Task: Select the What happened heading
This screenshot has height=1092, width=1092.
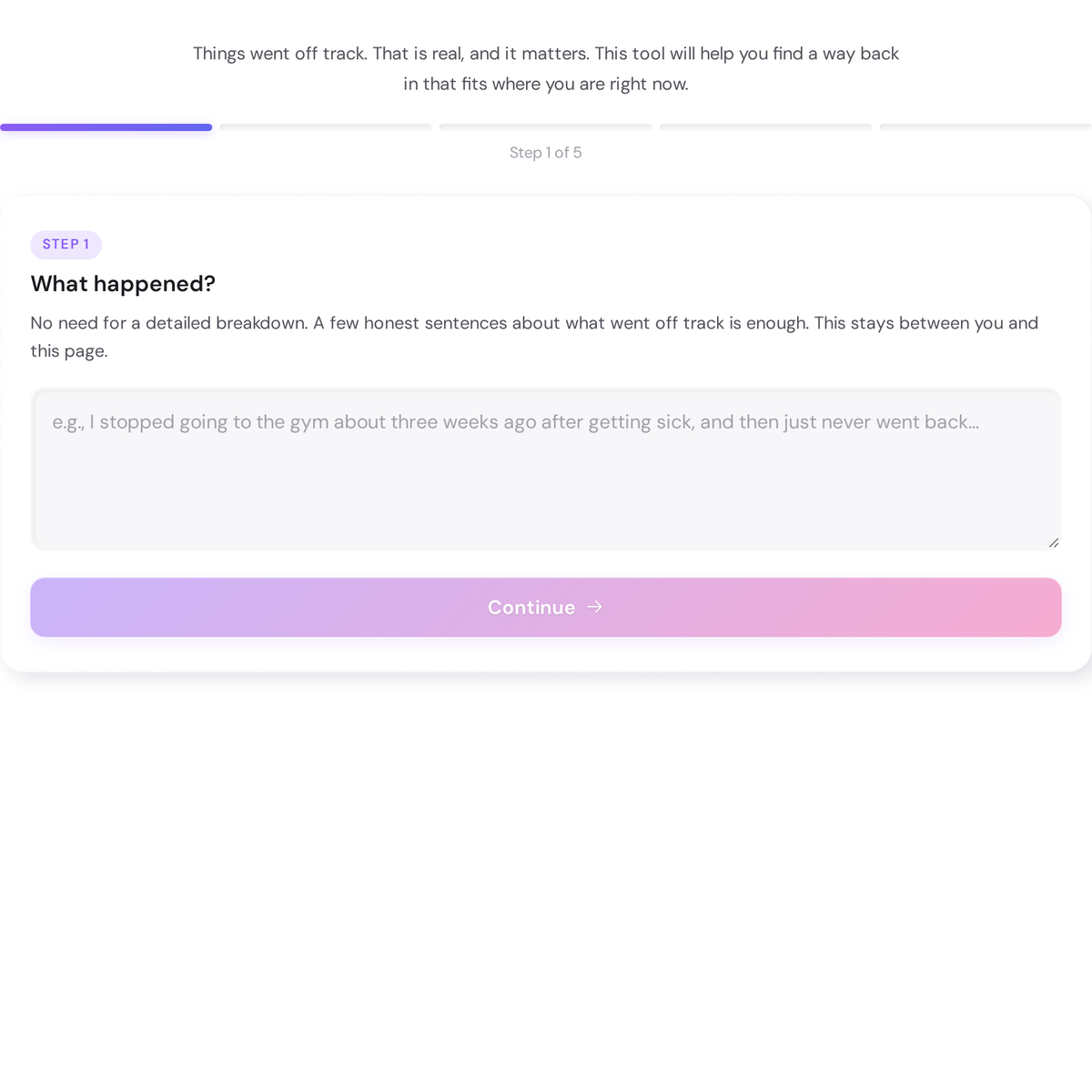Action: [x=123, y=284]
